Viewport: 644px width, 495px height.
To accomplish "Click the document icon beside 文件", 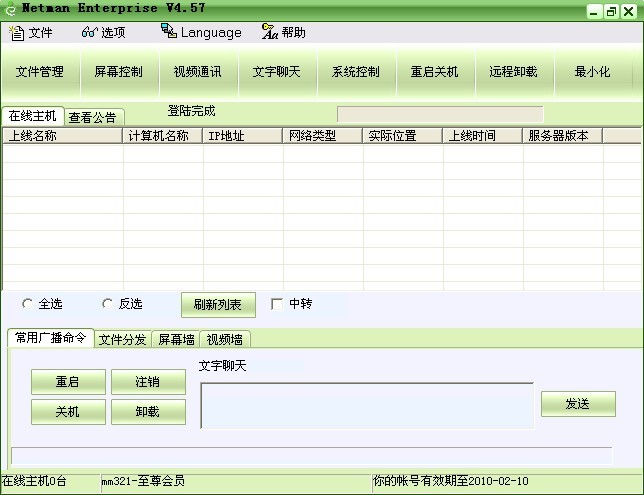I will pos(16,32).
